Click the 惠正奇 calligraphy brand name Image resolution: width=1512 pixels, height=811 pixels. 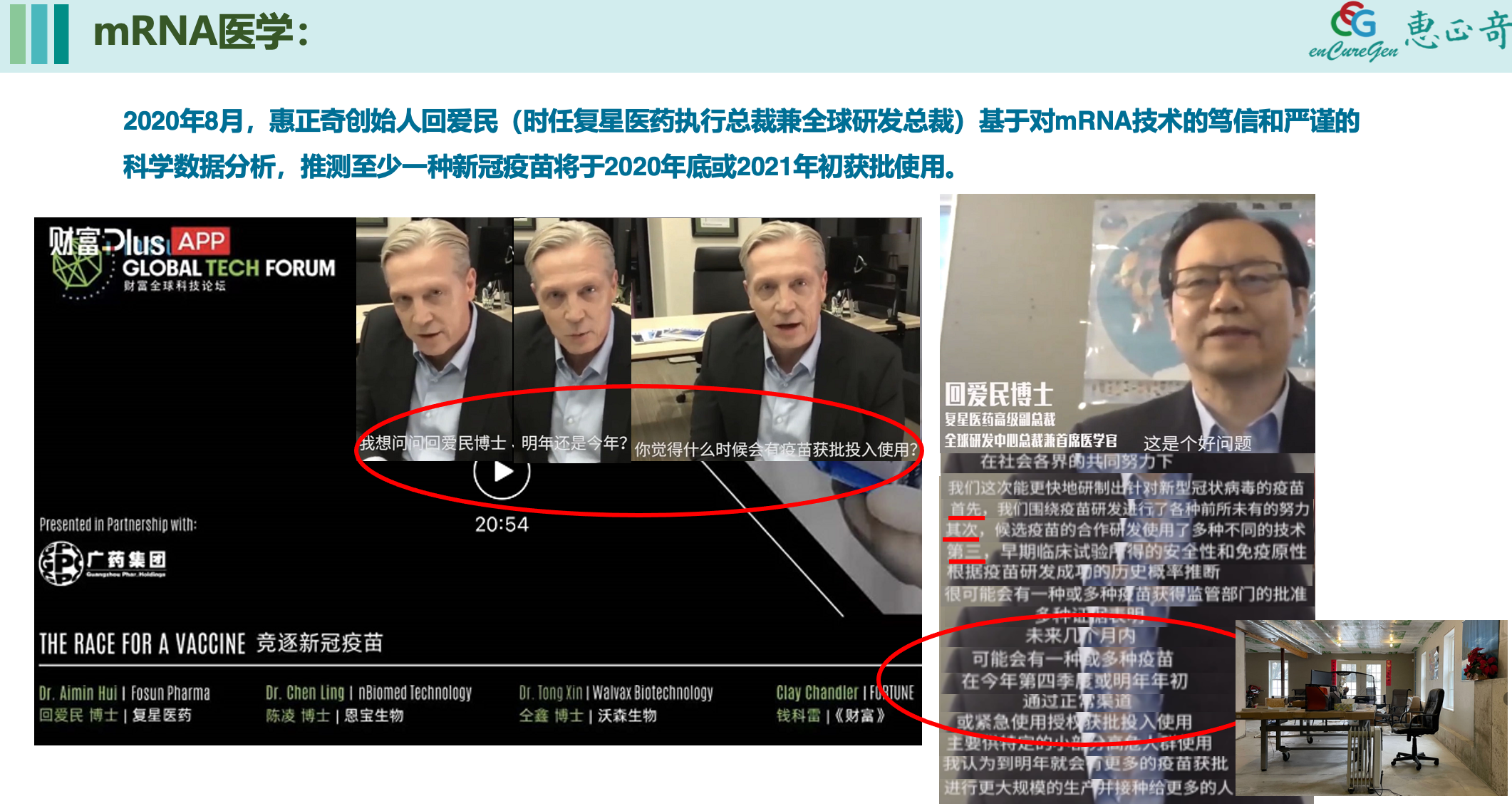(x=1457, y=30)
